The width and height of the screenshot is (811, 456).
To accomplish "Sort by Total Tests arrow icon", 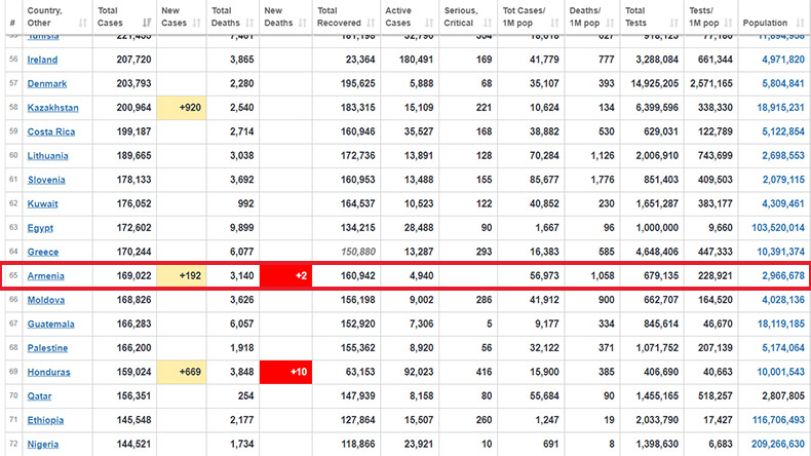I will pos(673,23).
